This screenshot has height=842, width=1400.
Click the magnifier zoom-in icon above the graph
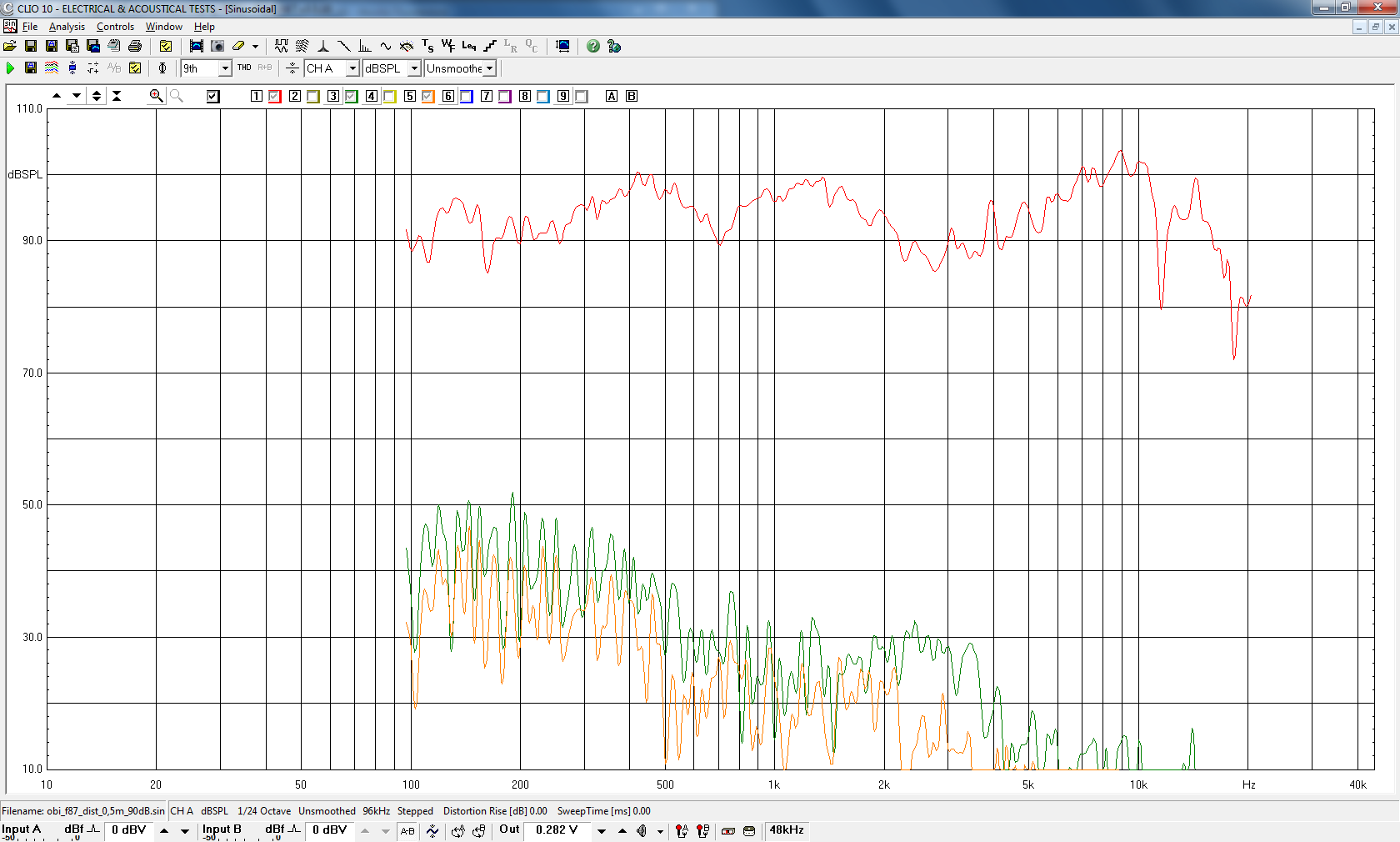tap(156, 96)
